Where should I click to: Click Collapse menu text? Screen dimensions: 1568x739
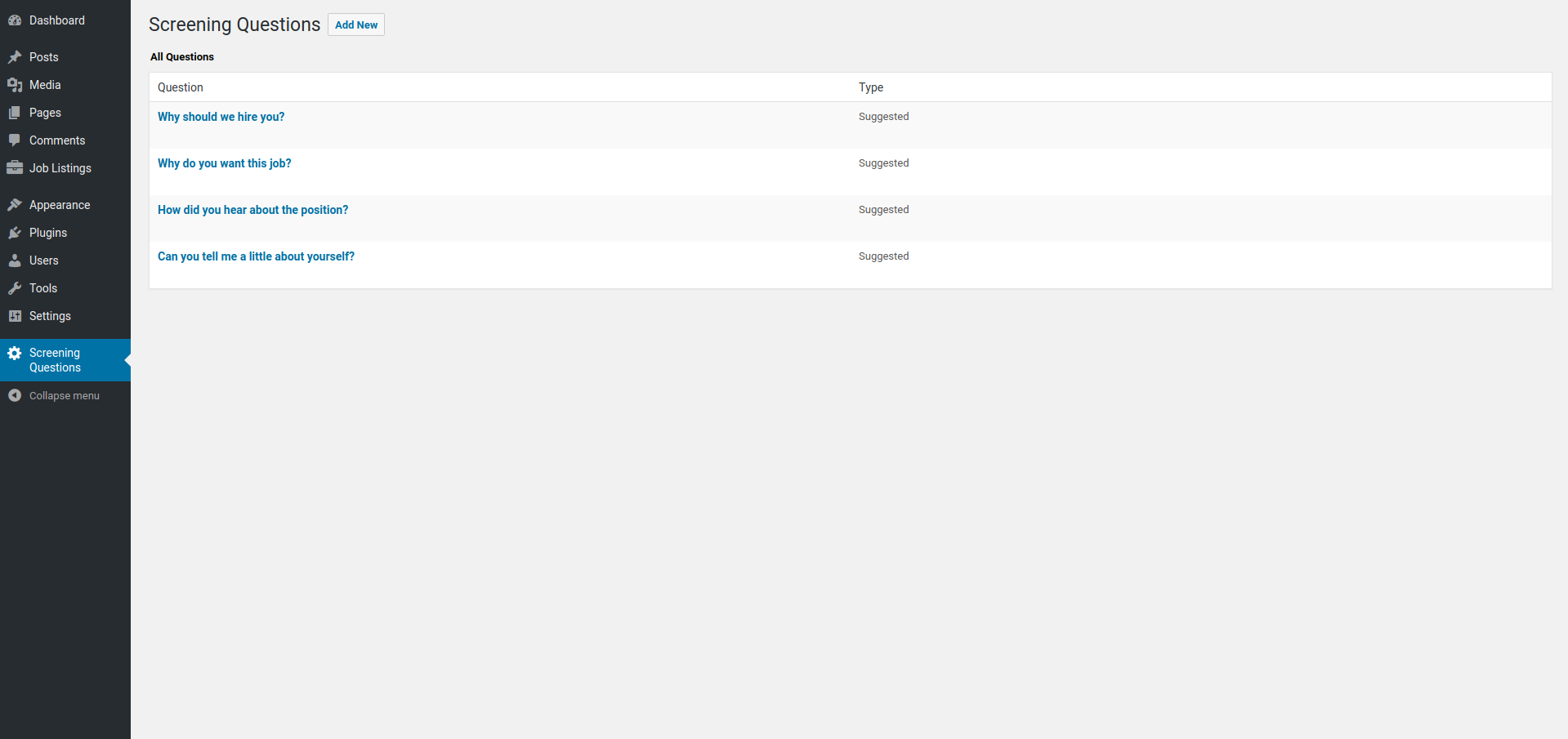(x=65, y=395)
